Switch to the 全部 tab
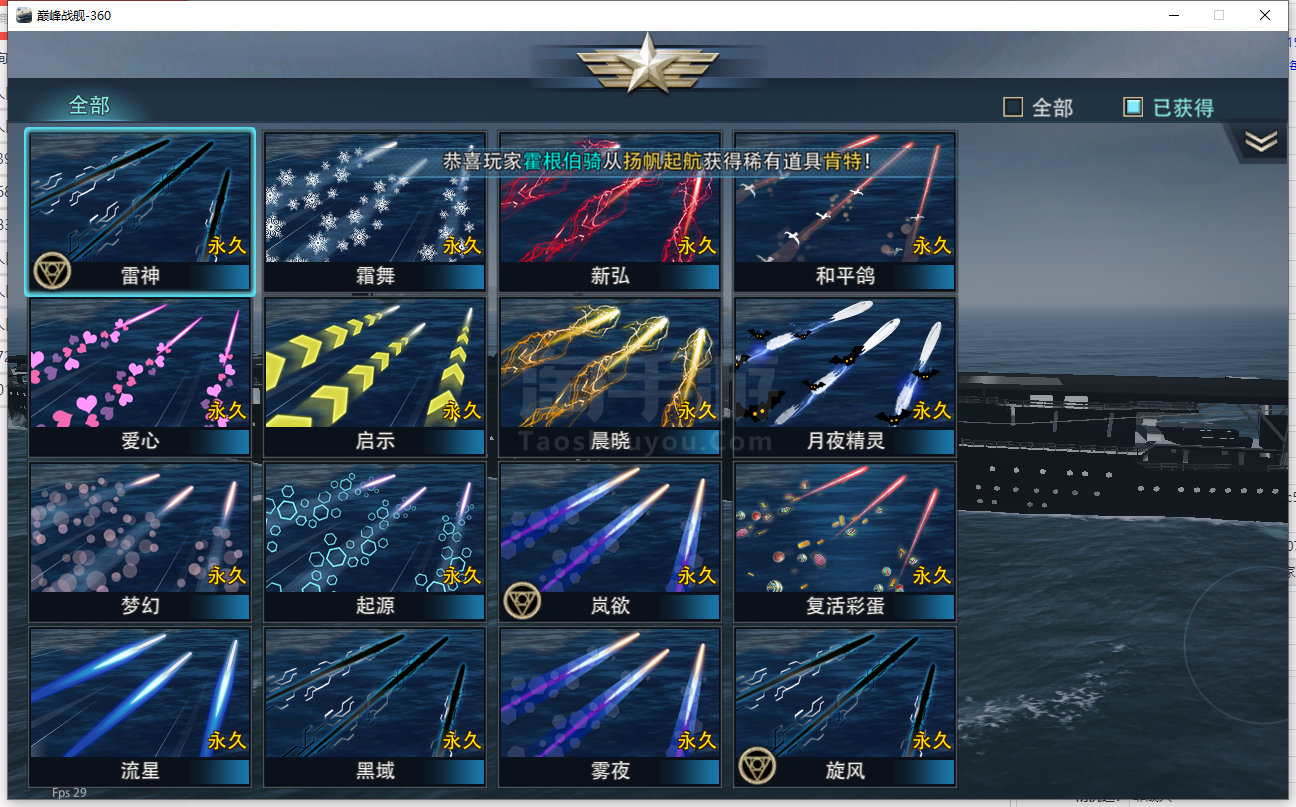The image size is (1296, 807). (89, 105)
